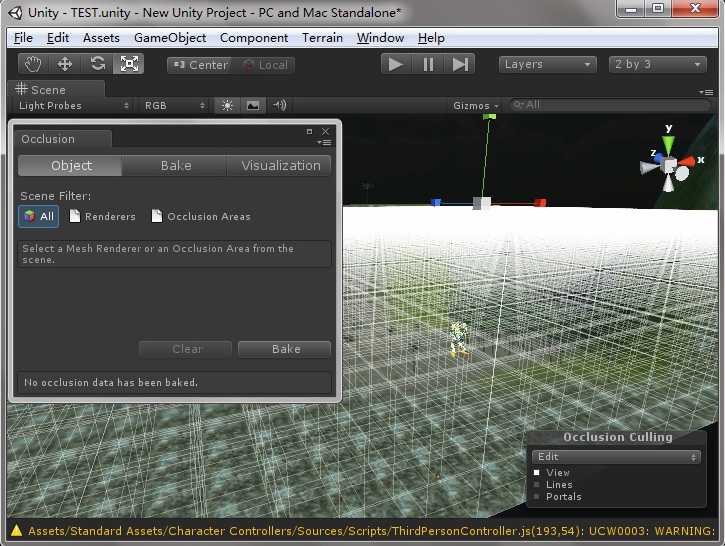Close the Occlusion floating window
Image resolution: width=725 pixels, height=546 pixels.
[326, 132]
